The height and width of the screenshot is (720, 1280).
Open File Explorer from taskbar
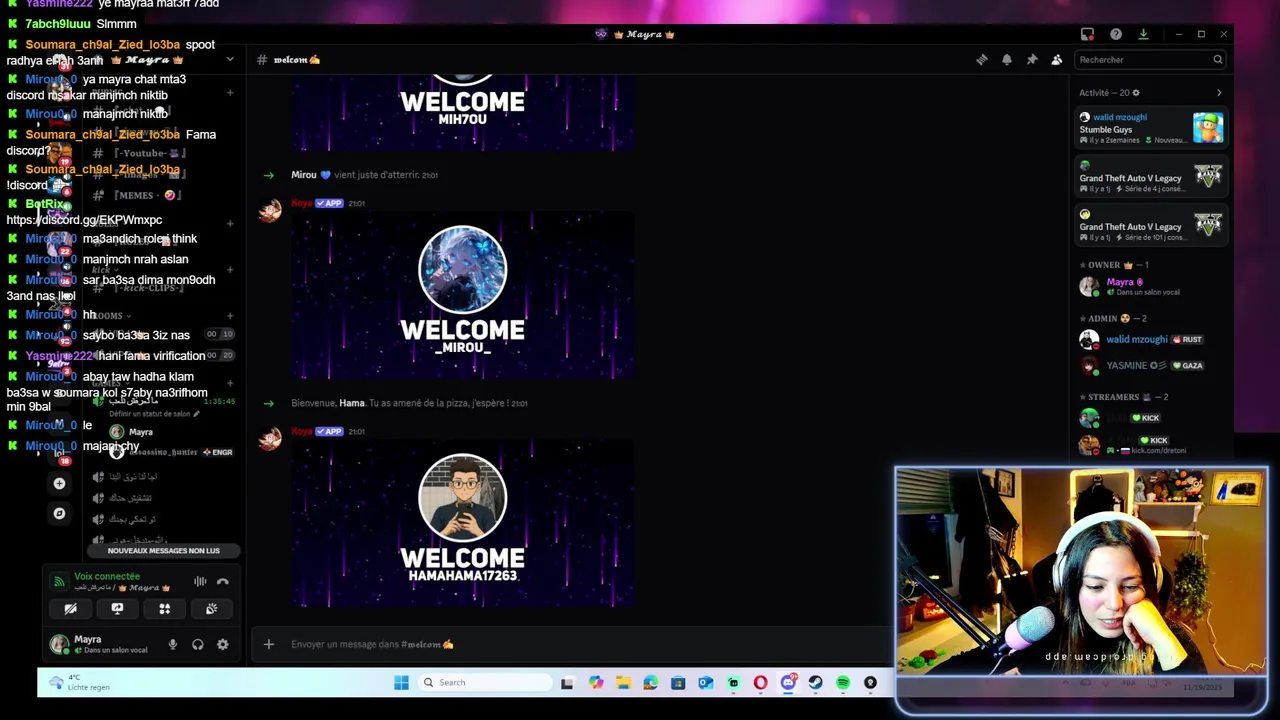623,683
